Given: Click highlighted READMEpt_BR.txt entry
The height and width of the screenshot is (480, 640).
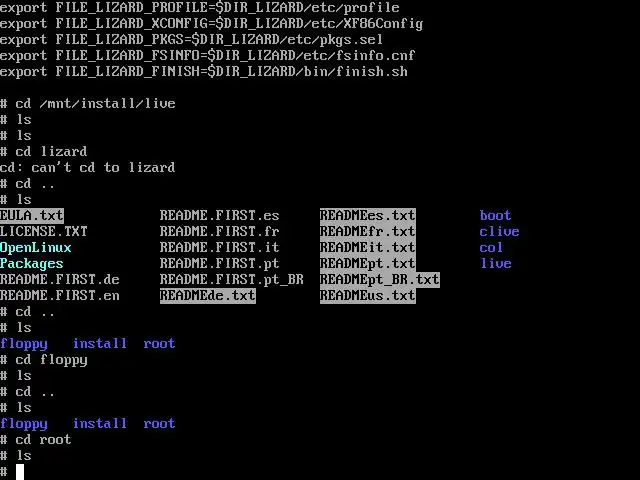Looking at the screenshot, I should [380, 280].
